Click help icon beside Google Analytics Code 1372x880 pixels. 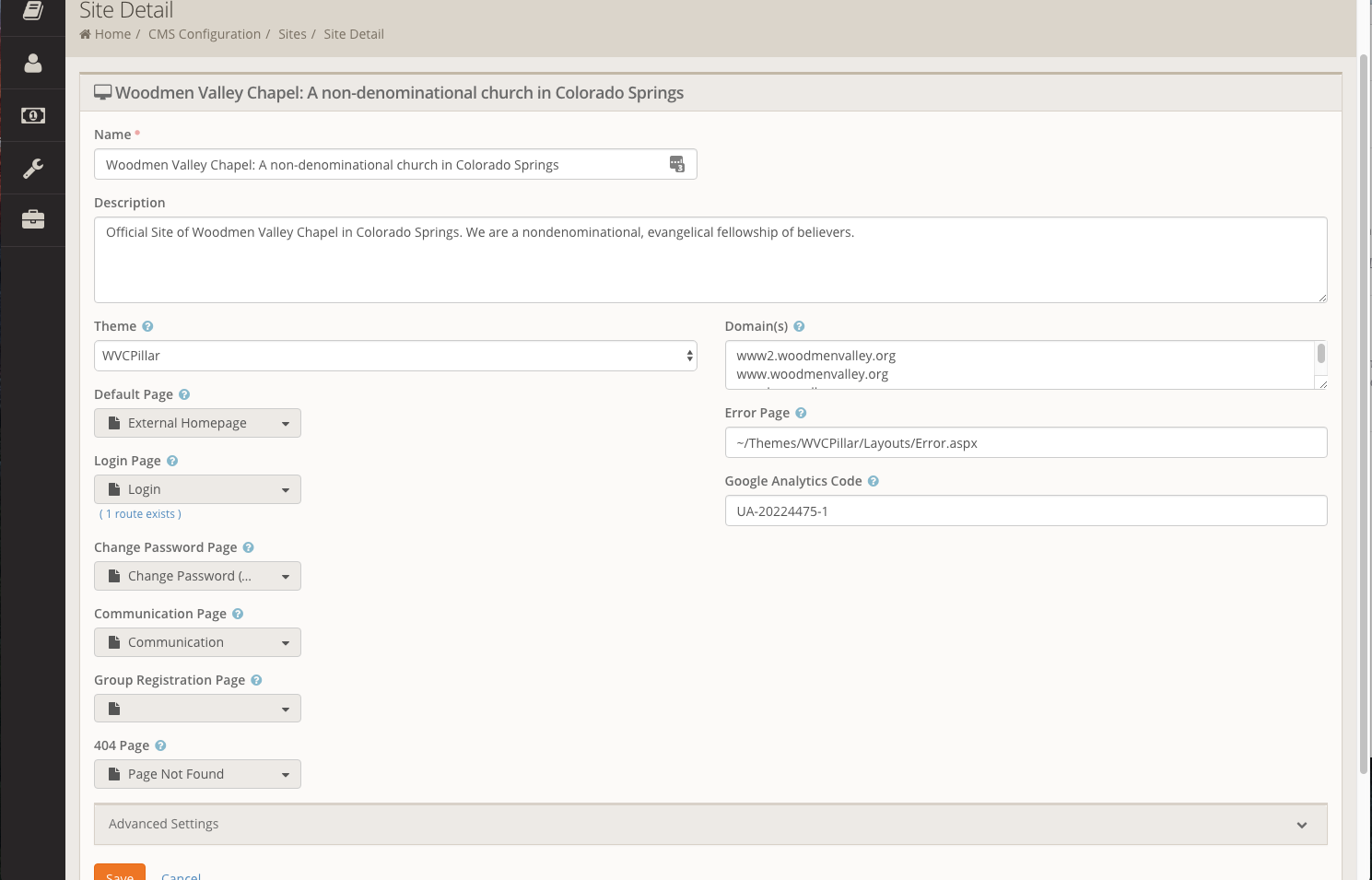point(874,481)
